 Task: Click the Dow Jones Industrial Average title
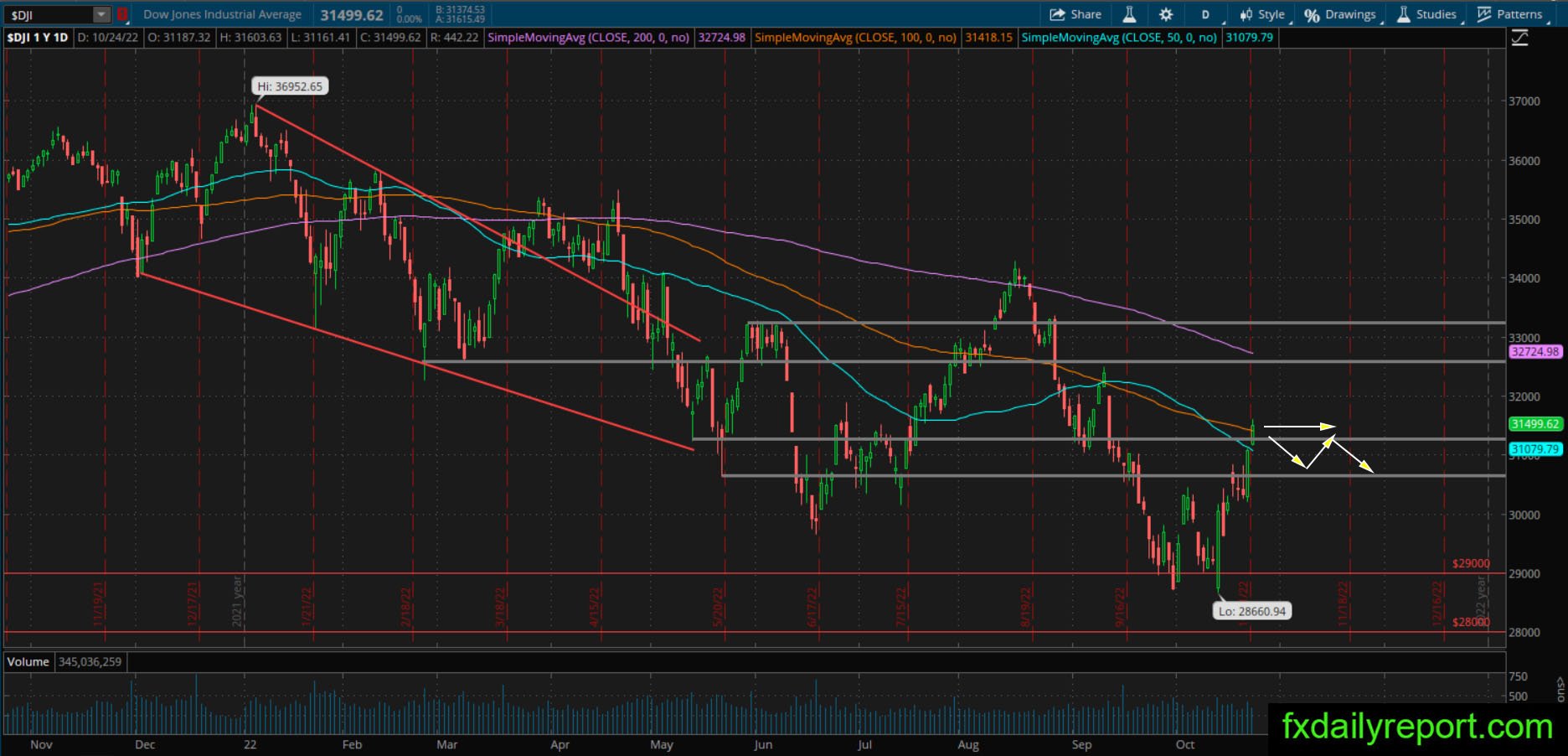coord(222,14)
